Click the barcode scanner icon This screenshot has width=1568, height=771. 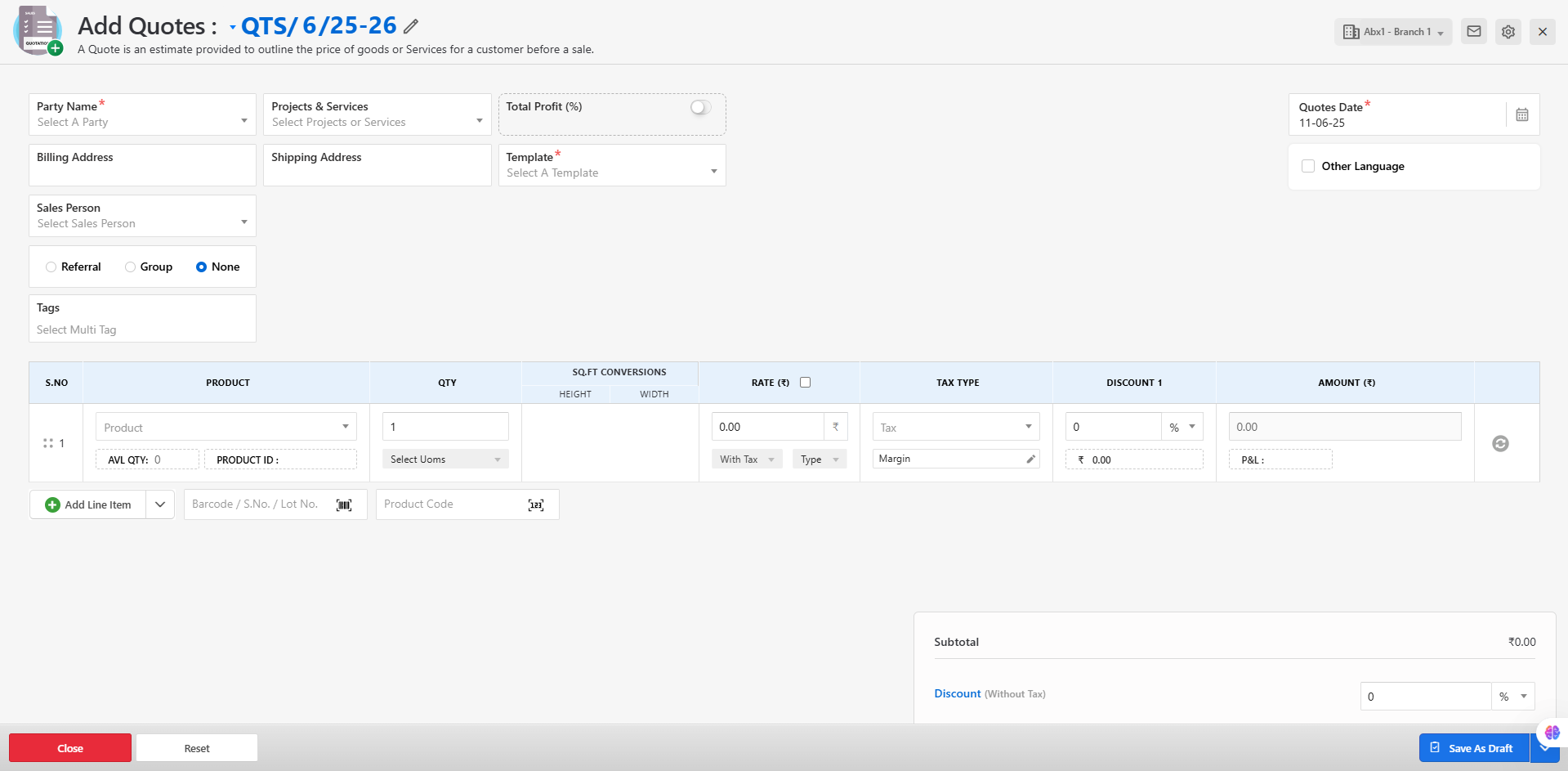coord(344,505)
